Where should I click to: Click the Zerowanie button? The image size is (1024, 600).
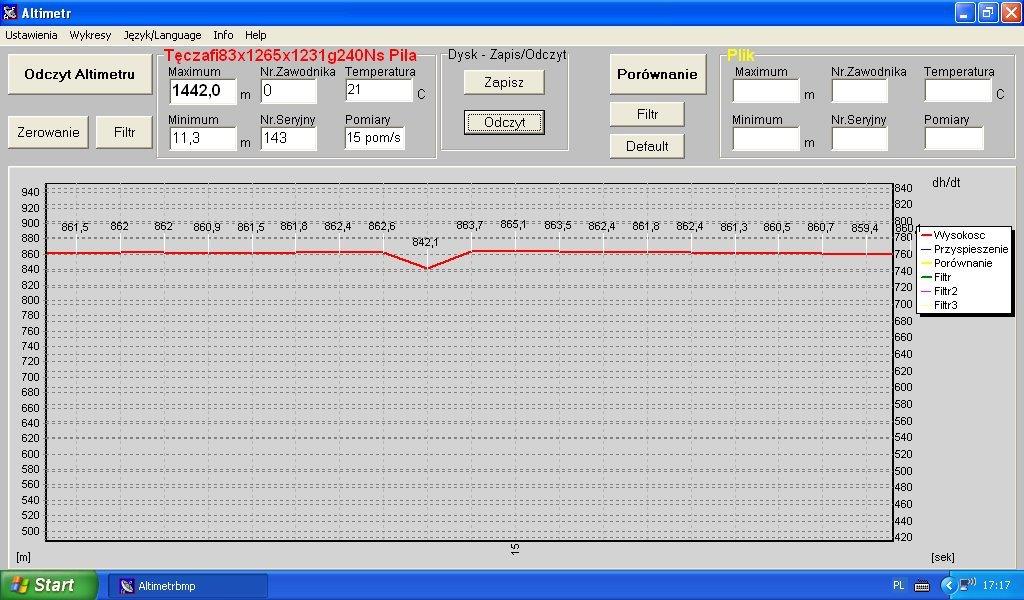click(x=48, y=132)
